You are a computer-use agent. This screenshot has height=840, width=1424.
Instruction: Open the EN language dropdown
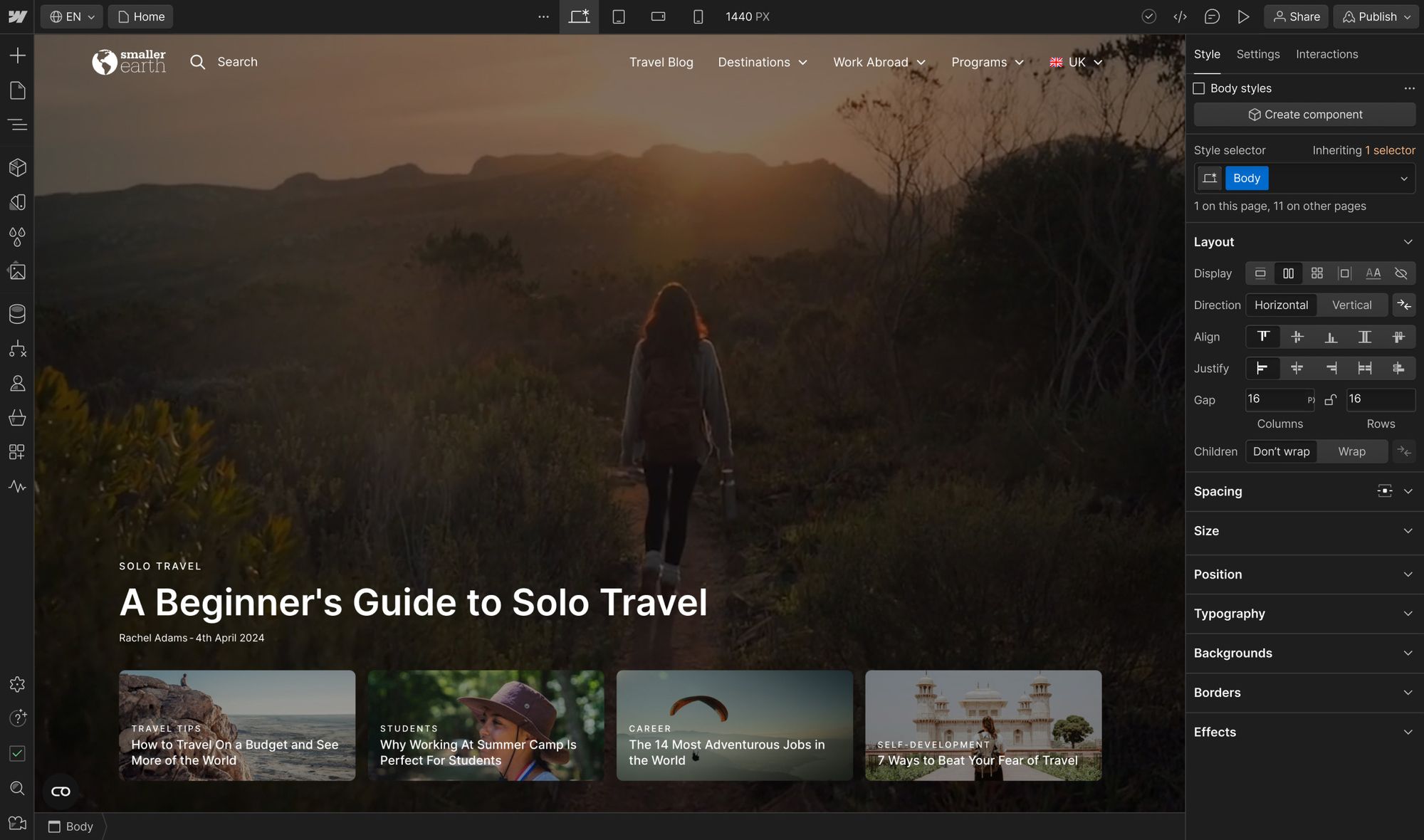tap(70, 16)
